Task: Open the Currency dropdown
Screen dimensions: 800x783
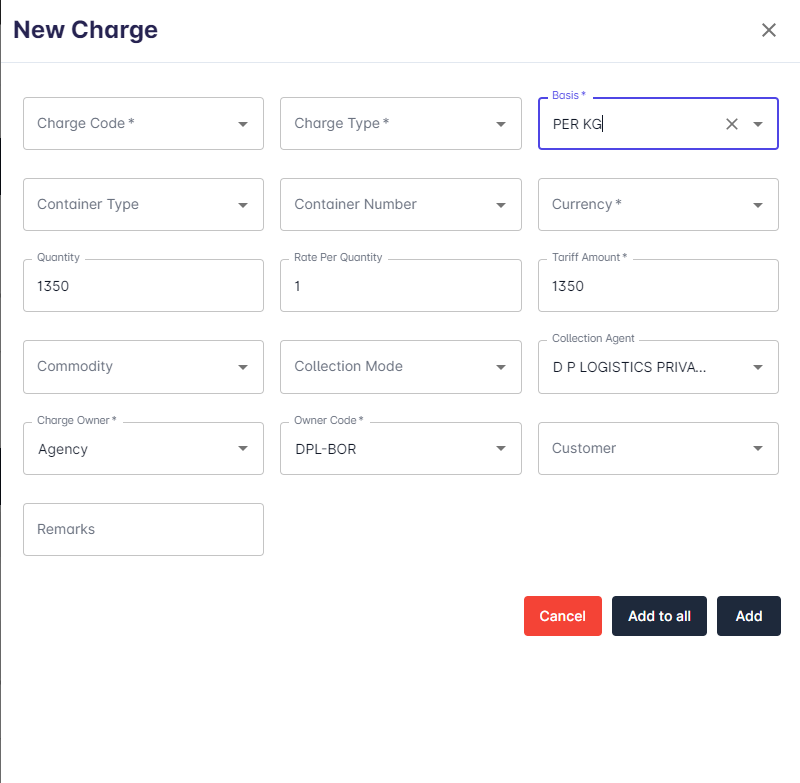Action: pyautogui.click(x=758, y=205)
